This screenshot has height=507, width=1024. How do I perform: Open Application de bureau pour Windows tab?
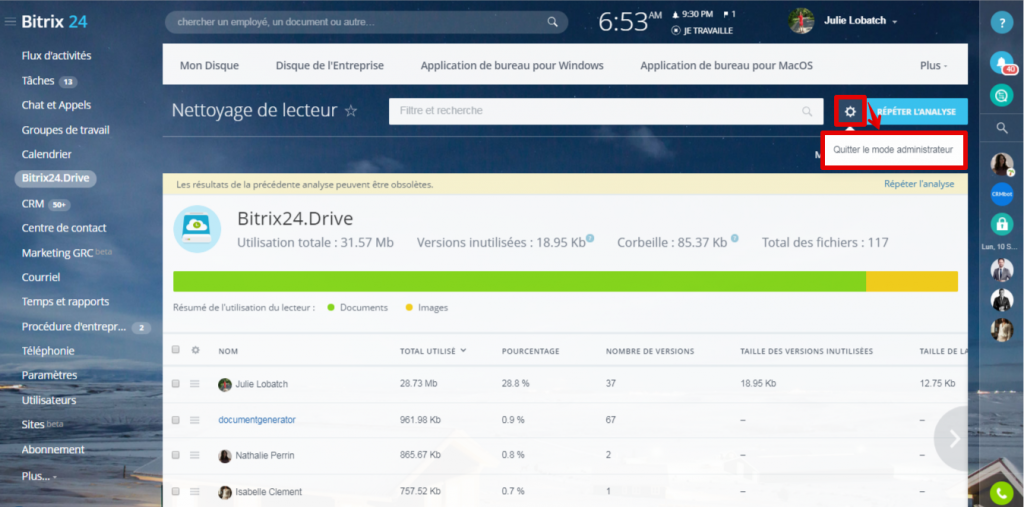[x=512, y=65]
